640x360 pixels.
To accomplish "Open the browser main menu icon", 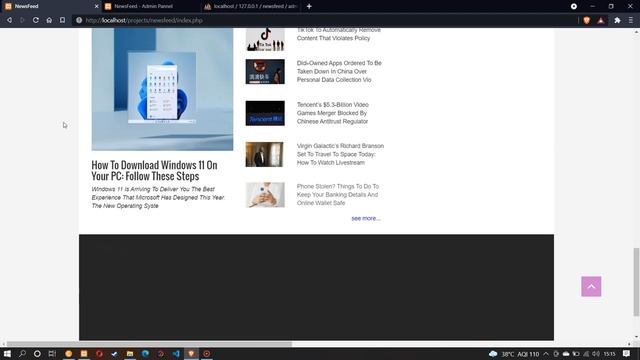I will coord(631,20).
